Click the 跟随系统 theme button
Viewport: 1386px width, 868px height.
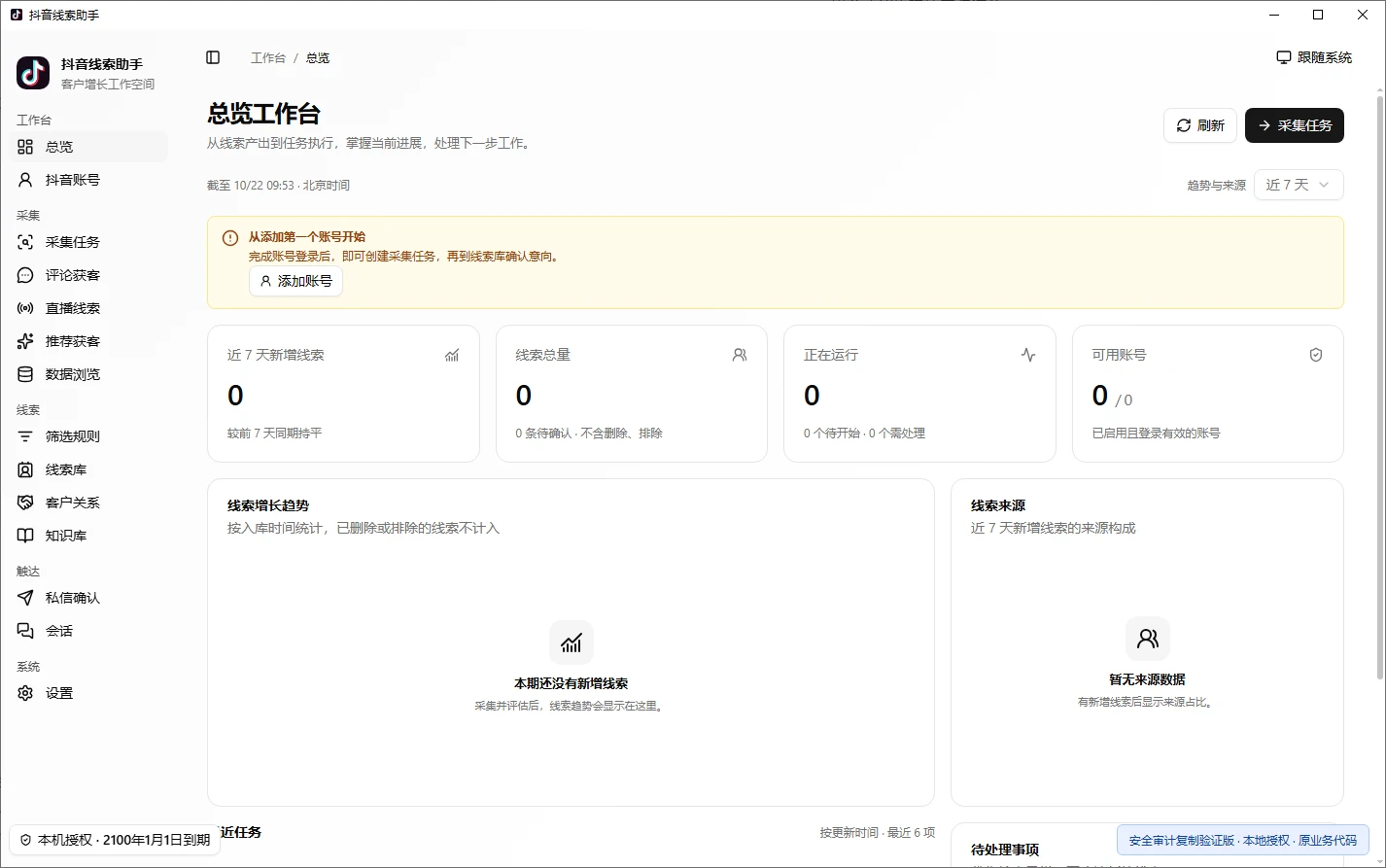click(1314, 57)
